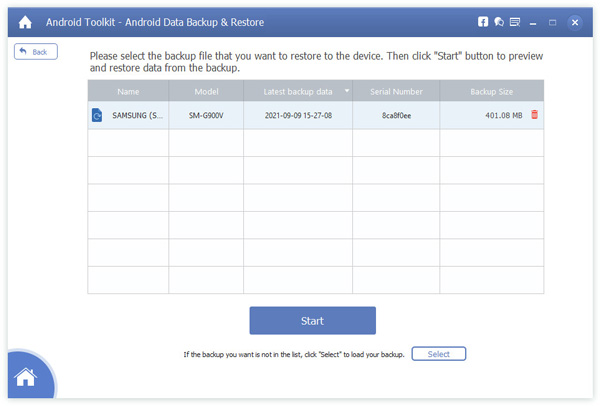Select the 2021-09-09 15-27-08 date cell
The width and height of the screenshot is (600, 406).
coord(298,115)
